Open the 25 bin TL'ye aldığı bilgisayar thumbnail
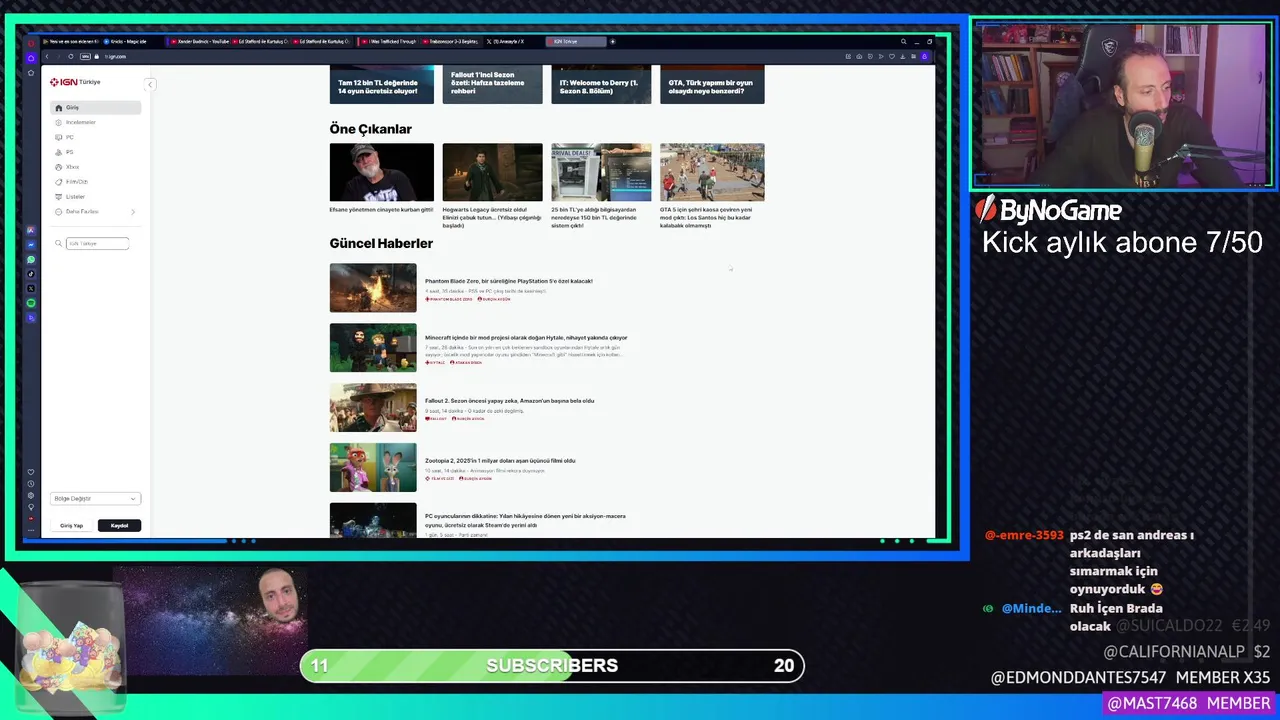The width and height of the screenshot is (1280, 720). click(601, 172)
